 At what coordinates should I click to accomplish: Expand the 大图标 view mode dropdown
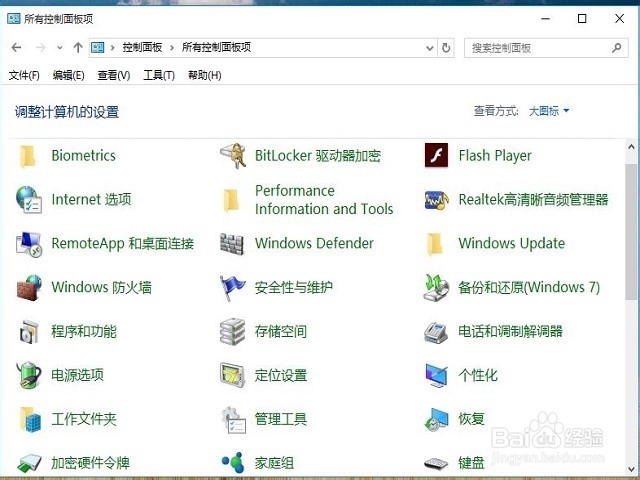[x=549, y=111]
